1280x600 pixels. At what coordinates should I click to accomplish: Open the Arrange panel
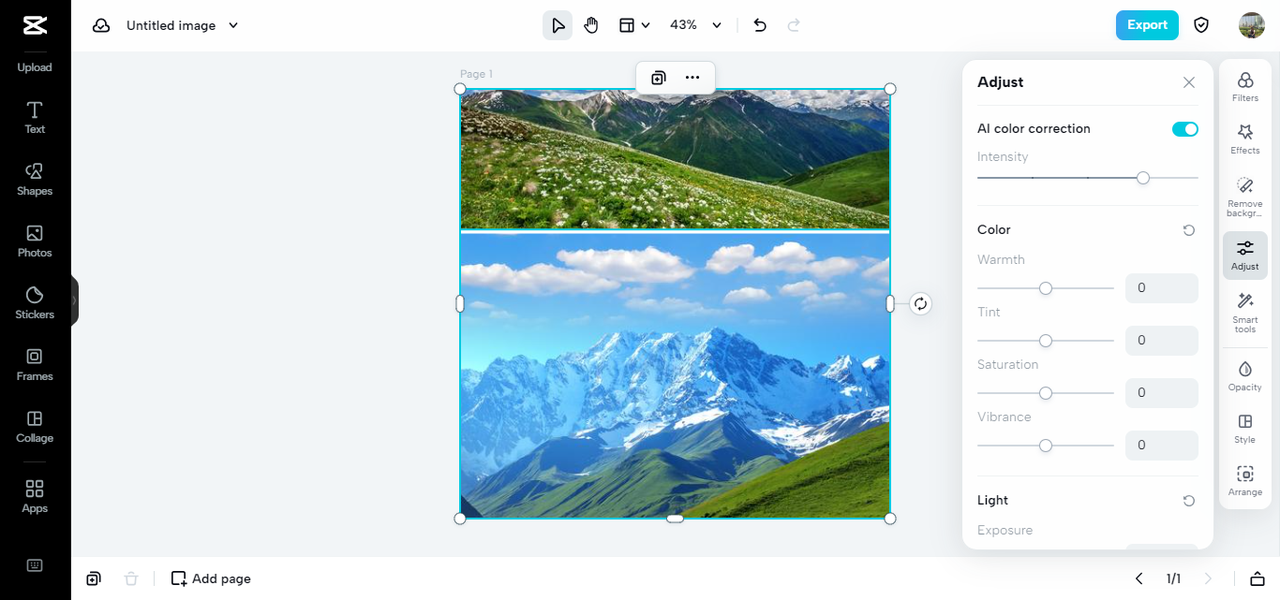(1245, 480)
